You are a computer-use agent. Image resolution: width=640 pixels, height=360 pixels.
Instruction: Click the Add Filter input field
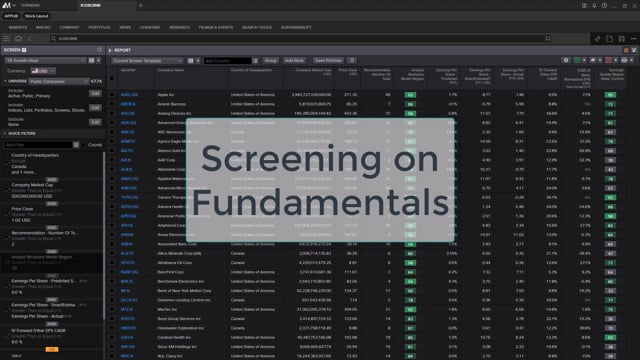coord(38,145)
